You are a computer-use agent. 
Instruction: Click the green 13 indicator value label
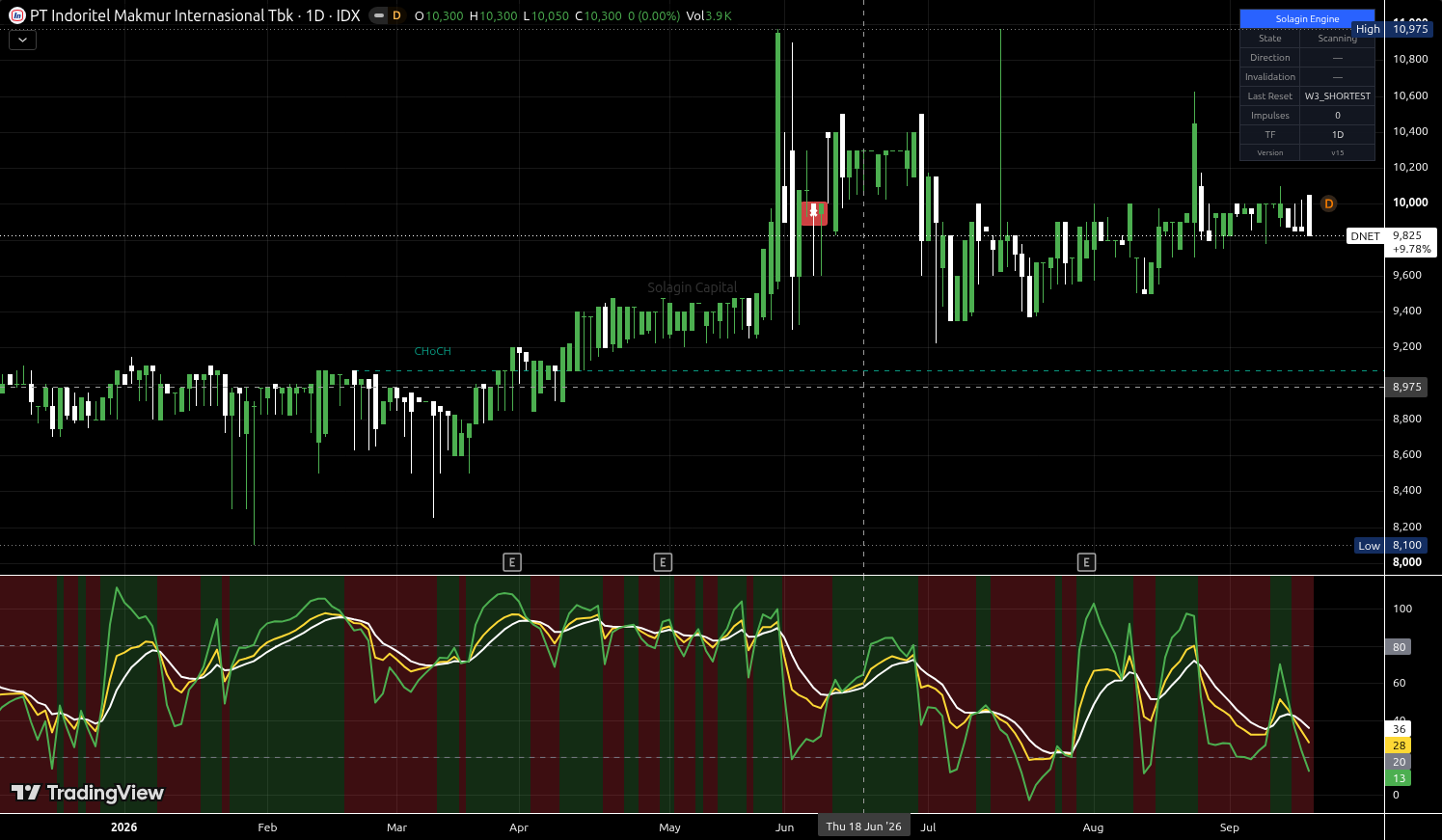click(1399, 778)
